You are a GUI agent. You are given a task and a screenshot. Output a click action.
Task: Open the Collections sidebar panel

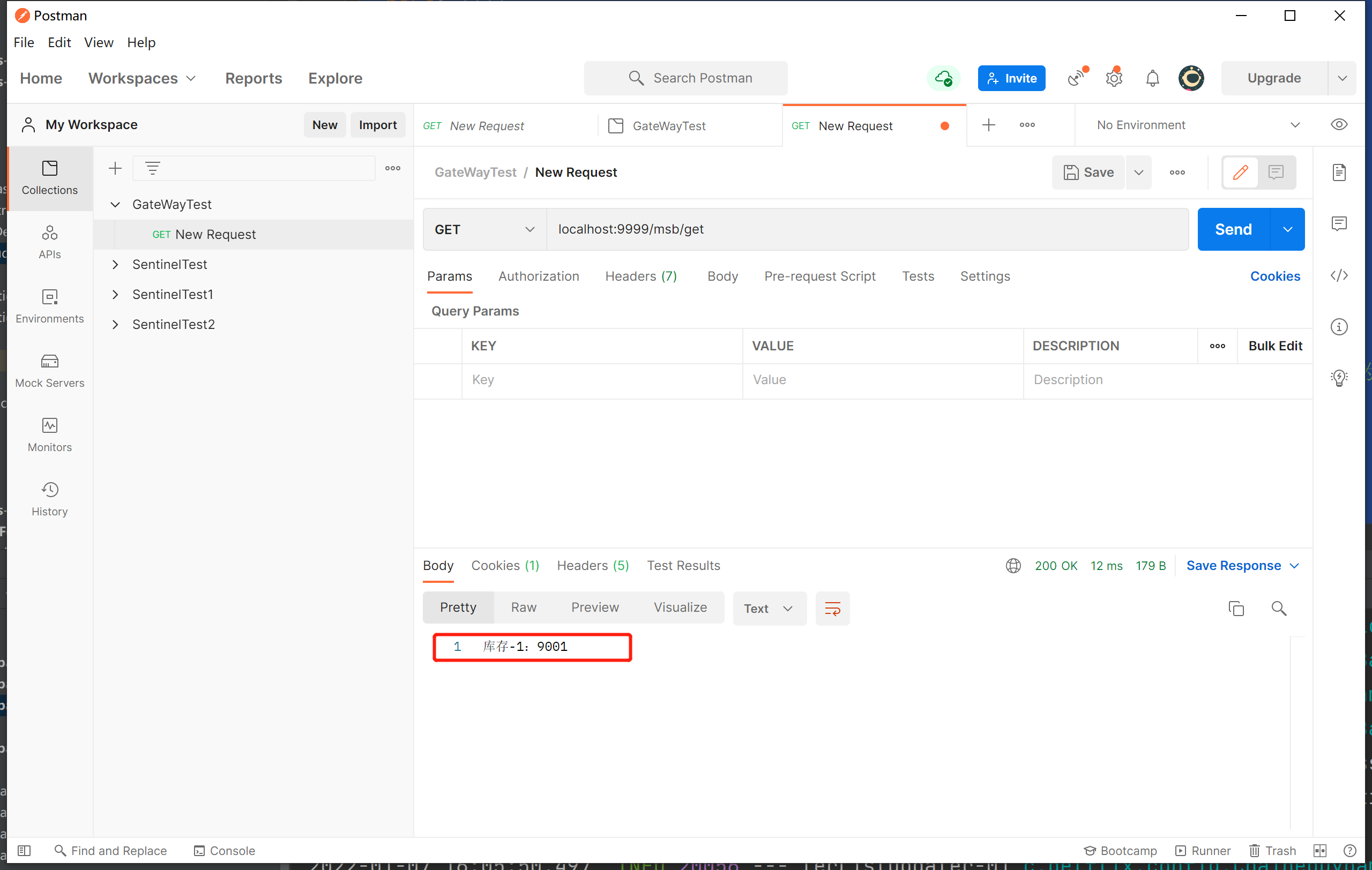click(49, 178)
